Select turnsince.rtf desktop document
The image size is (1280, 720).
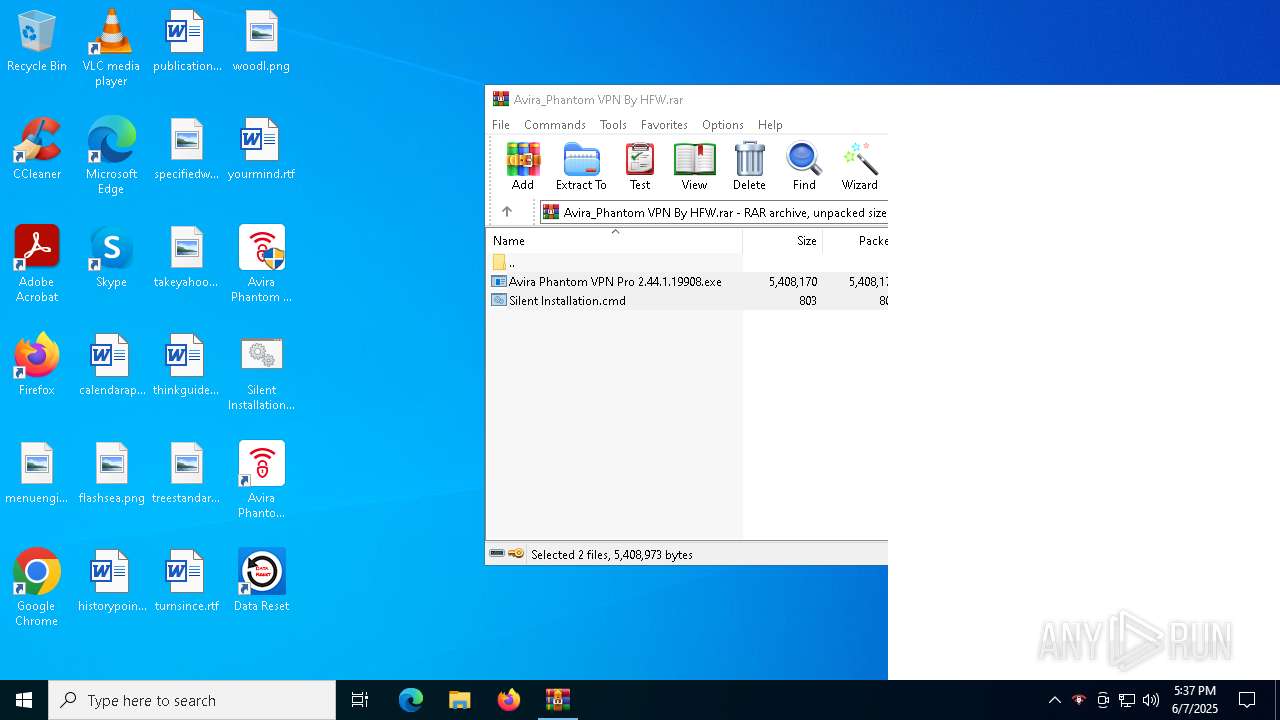(186, 581)
